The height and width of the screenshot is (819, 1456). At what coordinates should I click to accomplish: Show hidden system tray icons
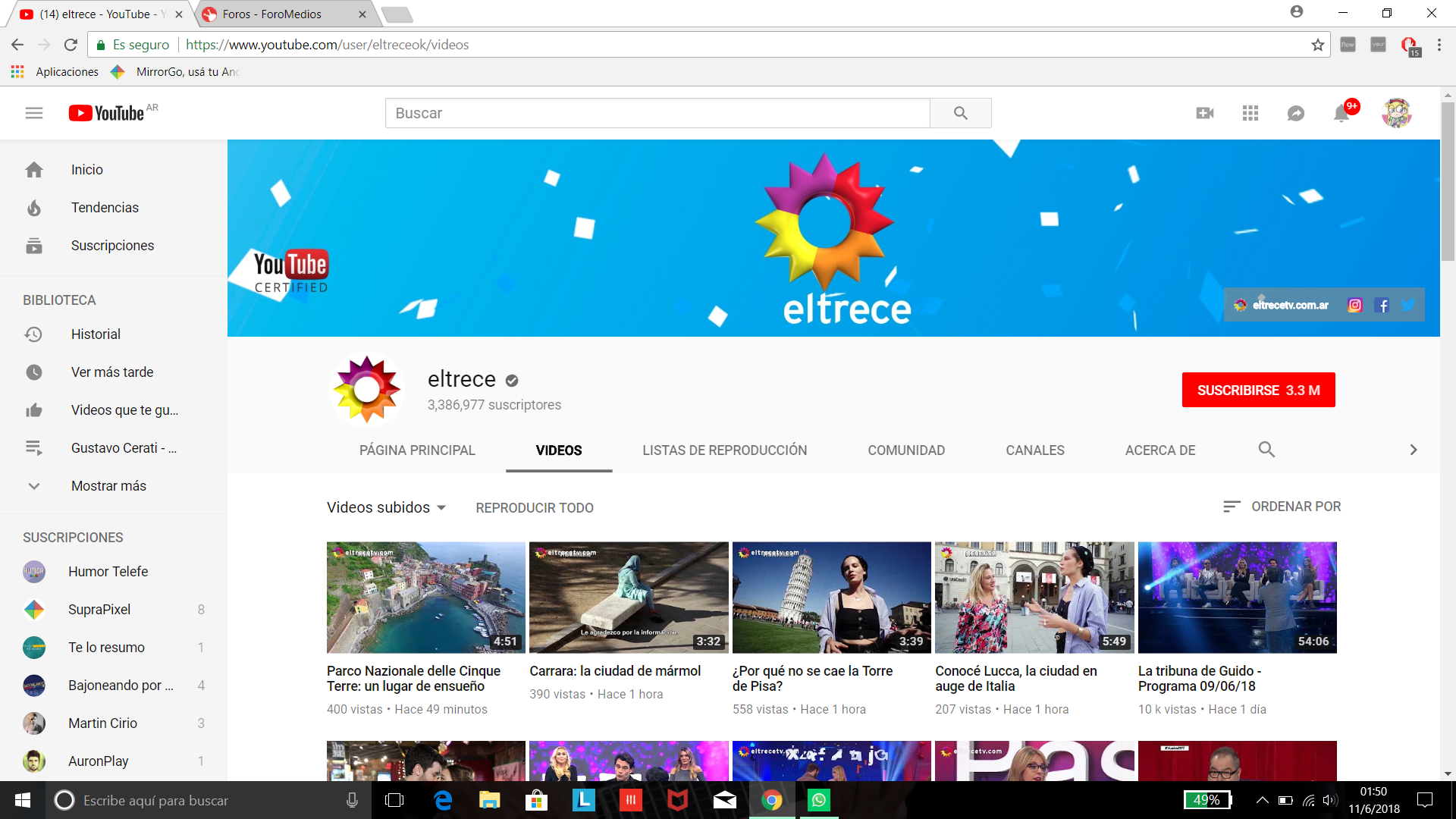click(x=1262, y=800)
